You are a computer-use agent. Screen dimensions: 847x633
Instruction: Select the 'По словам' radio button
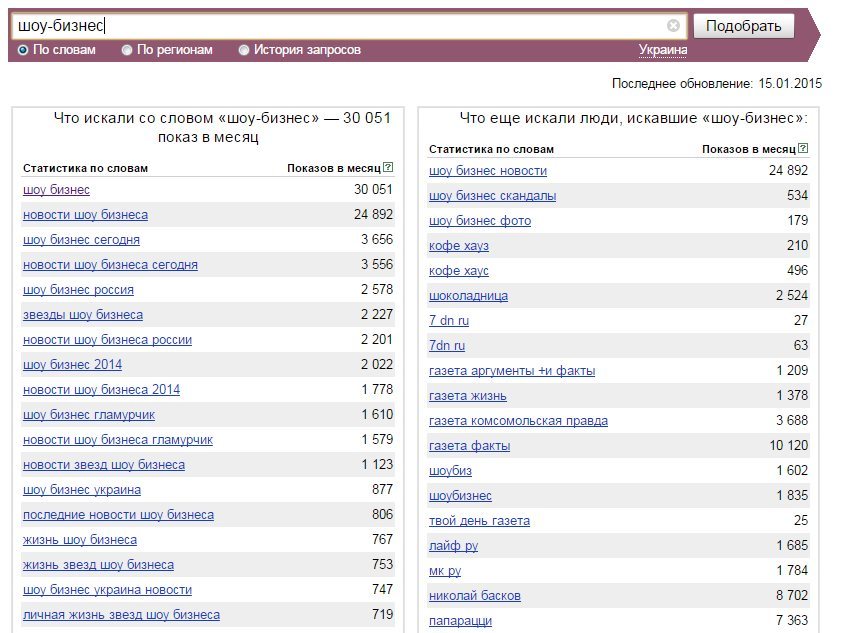coord(23,50)
